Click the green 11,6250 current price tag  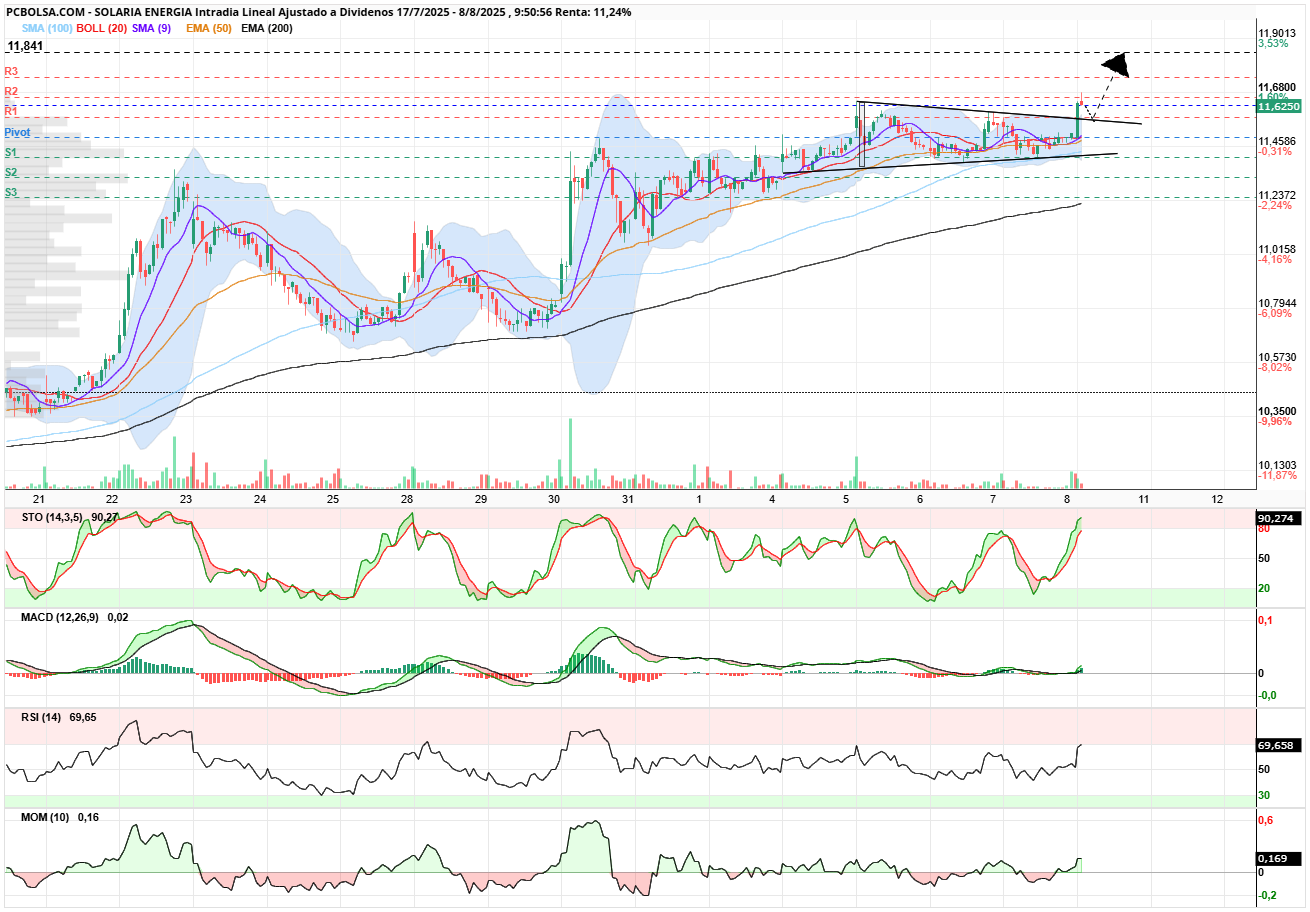coord(1279,105)
